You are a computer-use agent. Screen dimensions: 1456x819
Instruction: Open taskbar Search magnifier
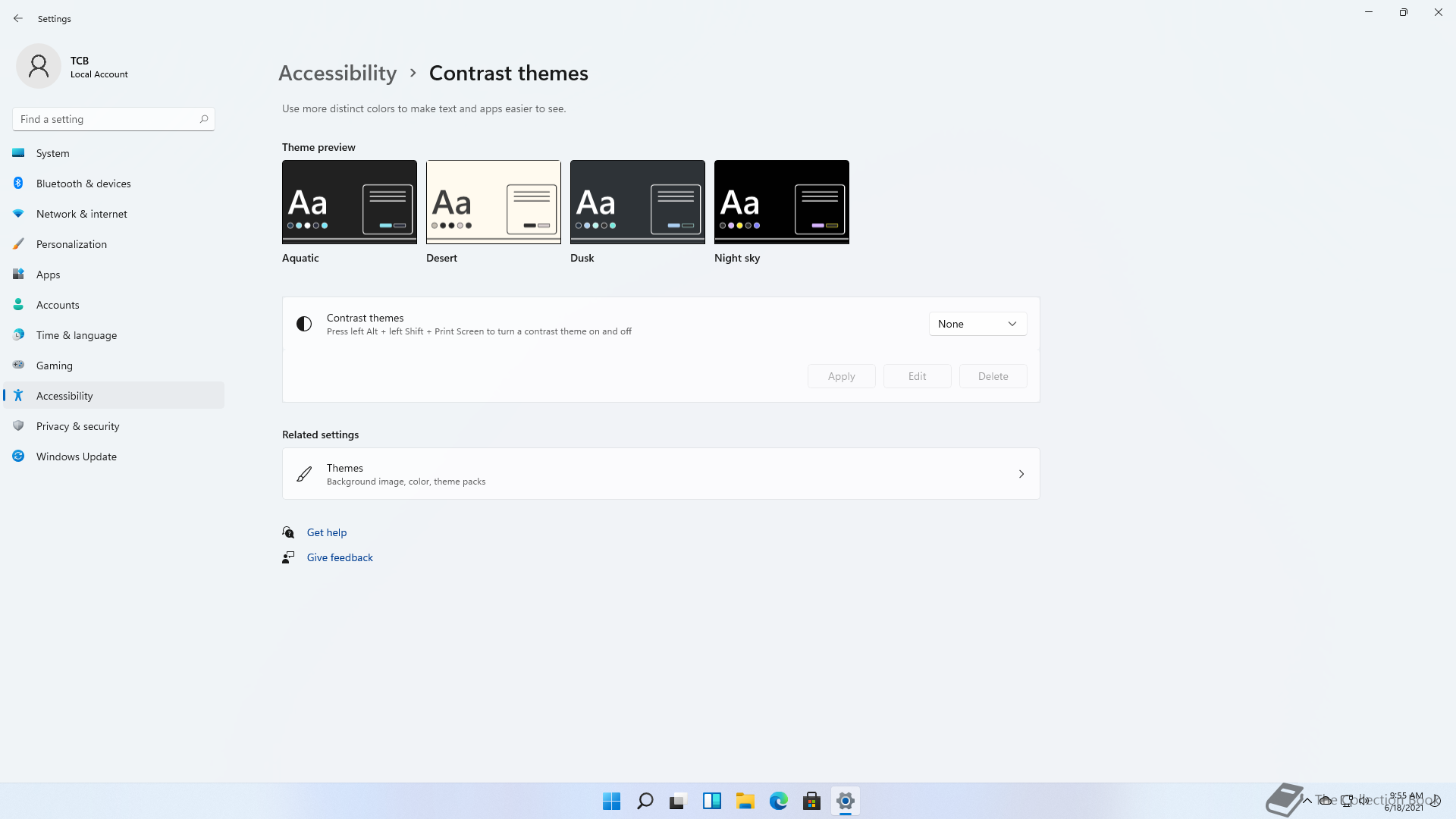pos(645,801)
